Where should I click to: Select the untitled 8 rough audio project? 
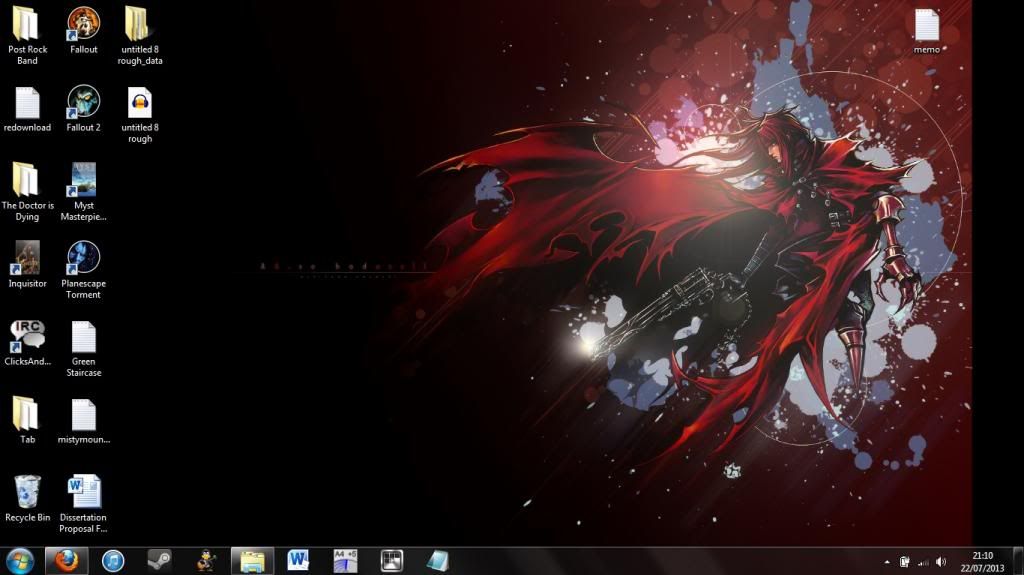(140, 114)
